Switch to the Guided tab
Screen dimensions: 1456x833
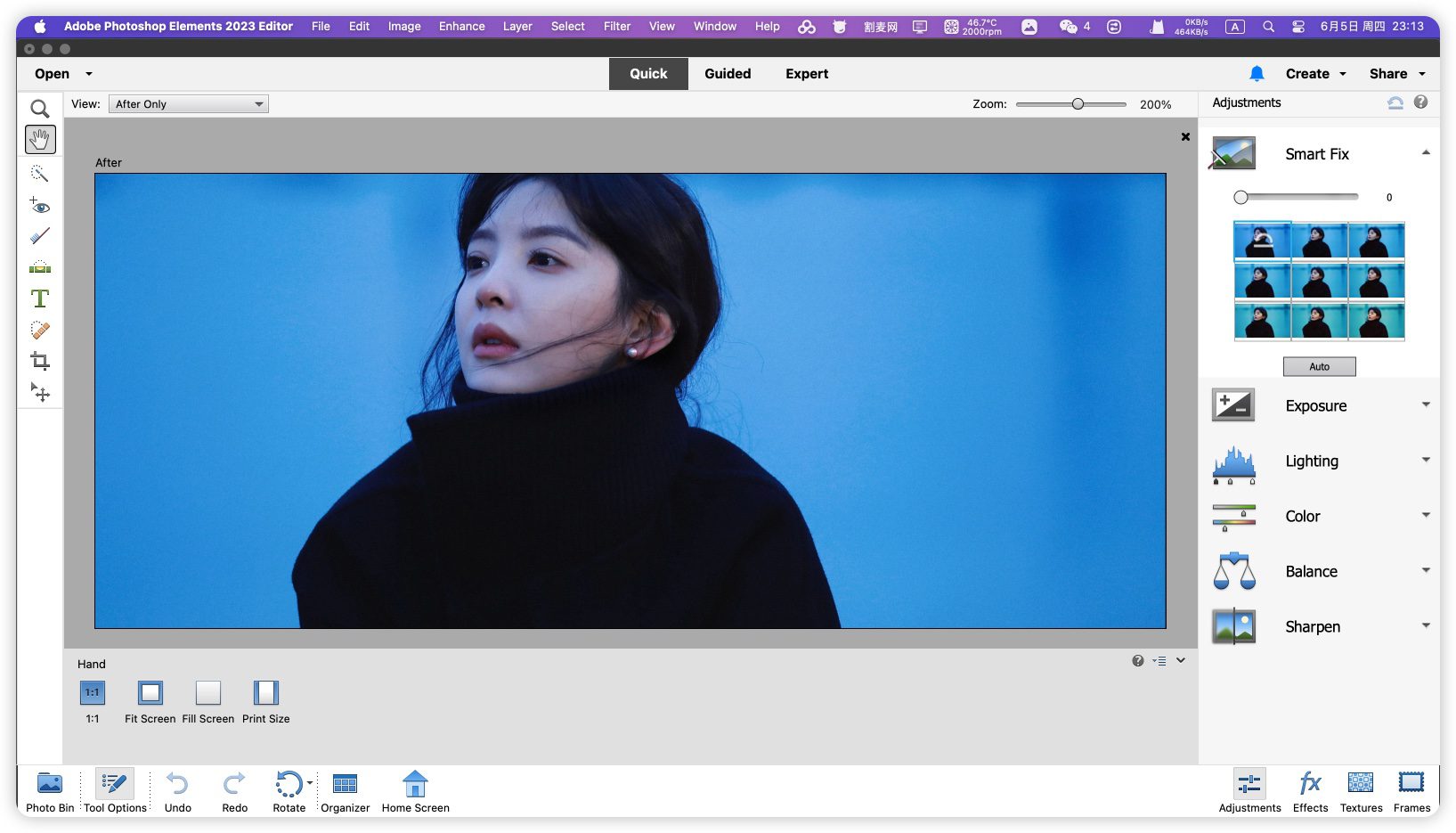tap(728, 74)
